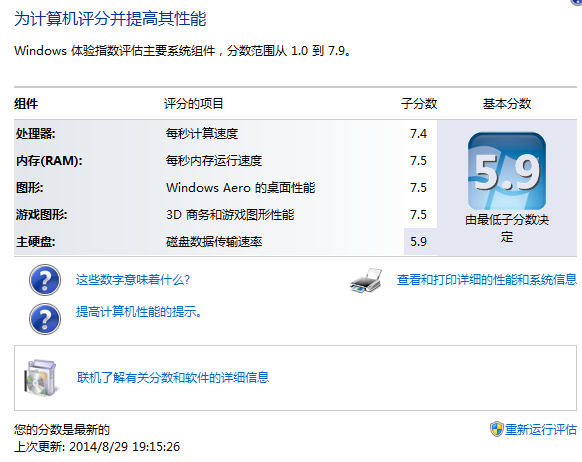The width and height of the screenshot is (582, 462).
Task: Click the 5.9 base score badge
Action: click(x=507, y=171)
